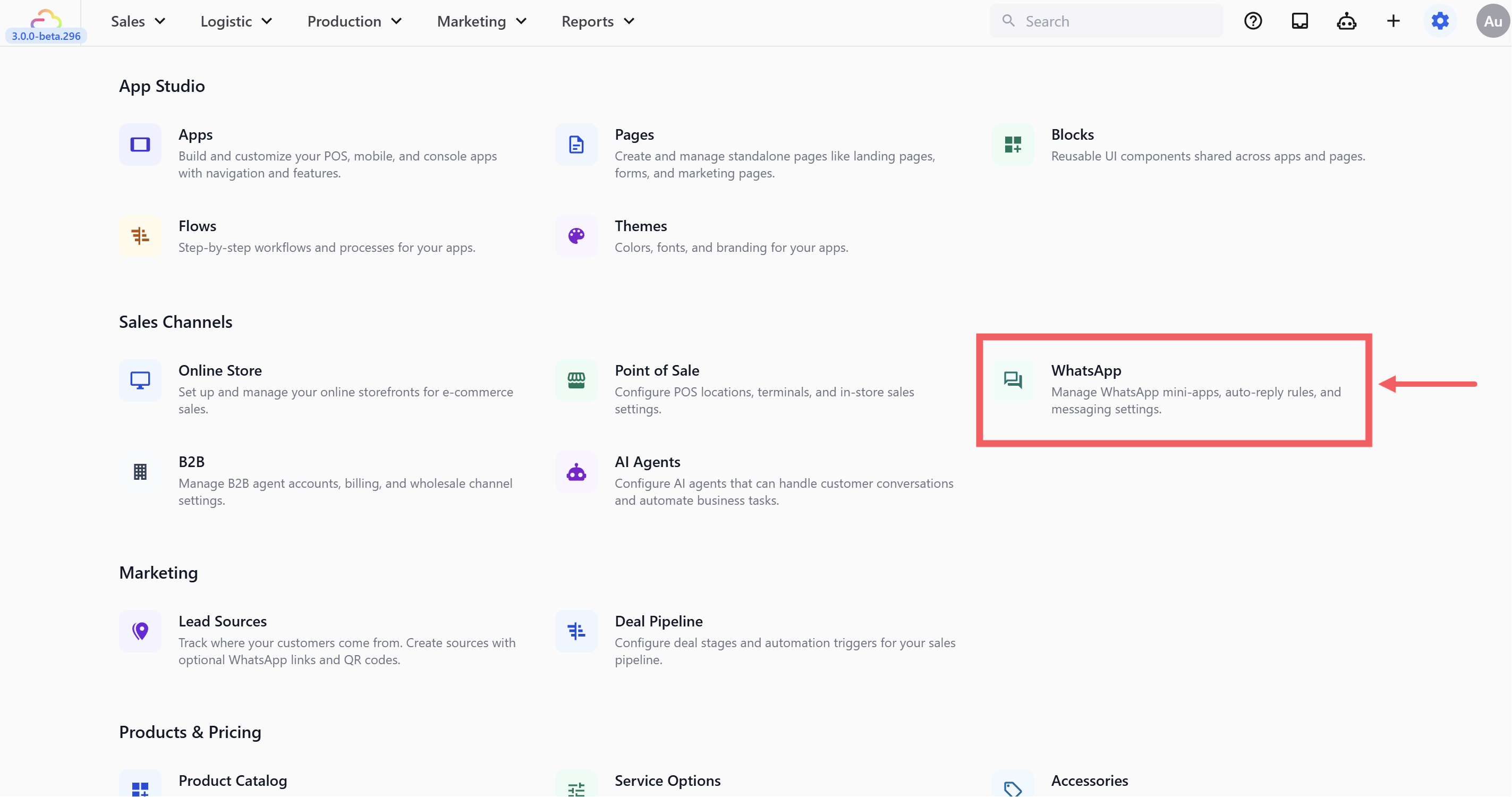
Task: Expand the Logistic dropdown menu
Action: pyautogui.click(x=236, y=22)
